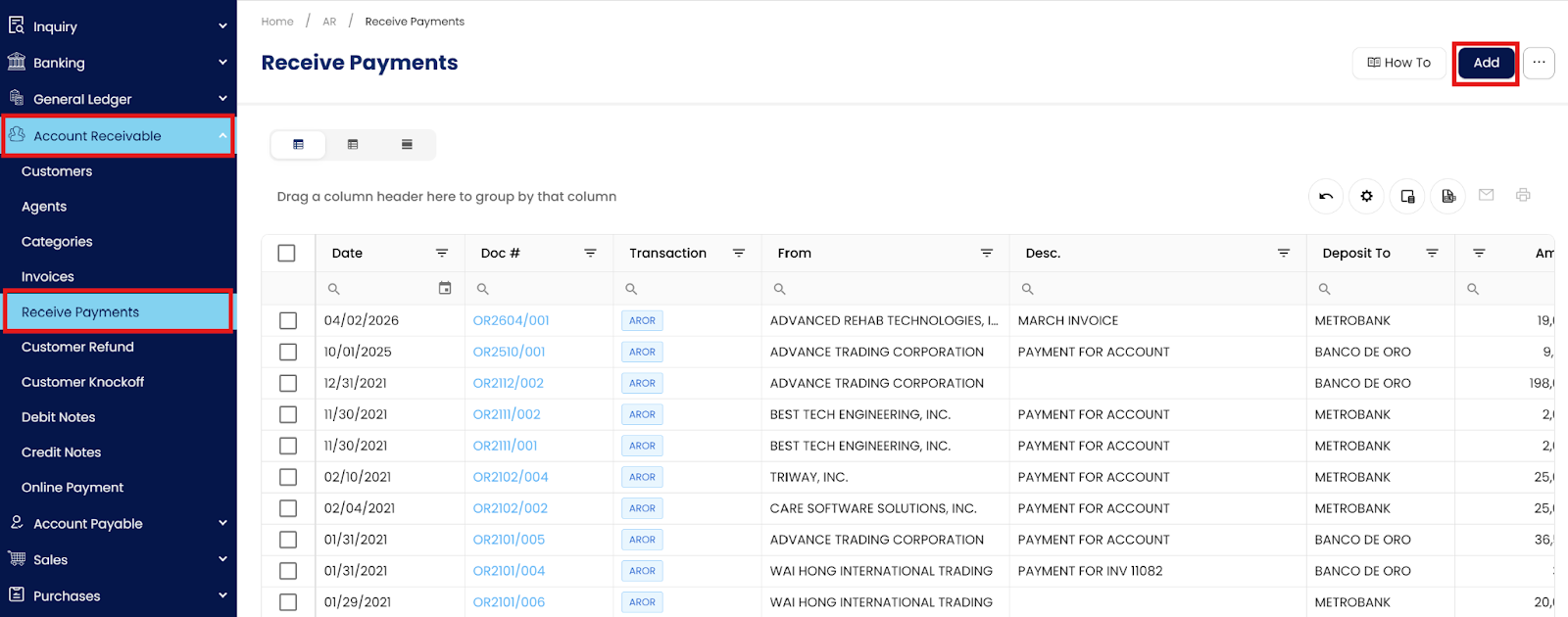The image size is (1568, 617).
Task: Open the Deposit To column filter icon
Action: [x=1432, y=253]
